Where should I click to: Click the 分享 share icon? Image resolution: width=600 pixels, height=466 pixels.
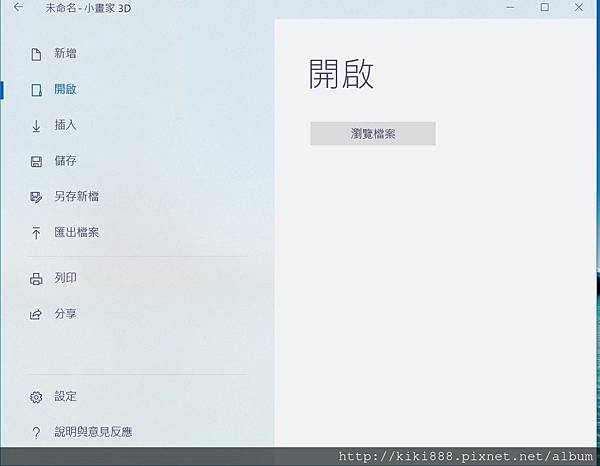point(36,314)
